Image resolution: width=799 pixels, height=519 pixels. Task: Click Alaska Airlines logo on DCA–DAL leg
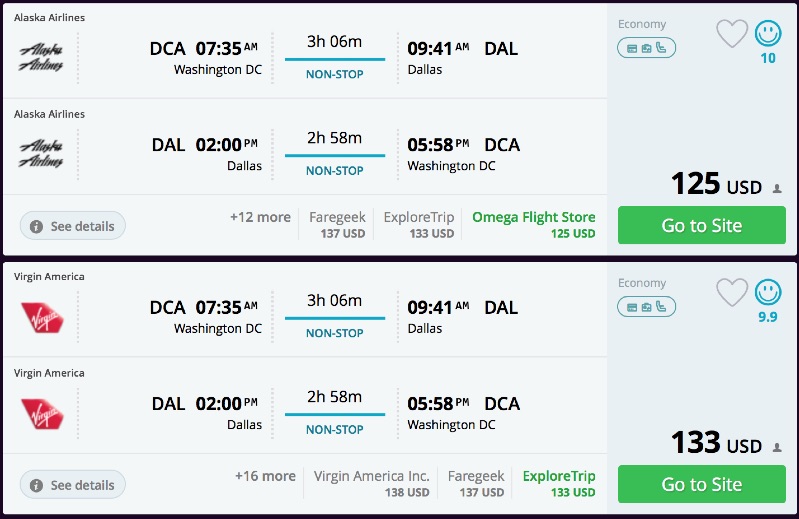pyautogui.click(x=41, y=56)
